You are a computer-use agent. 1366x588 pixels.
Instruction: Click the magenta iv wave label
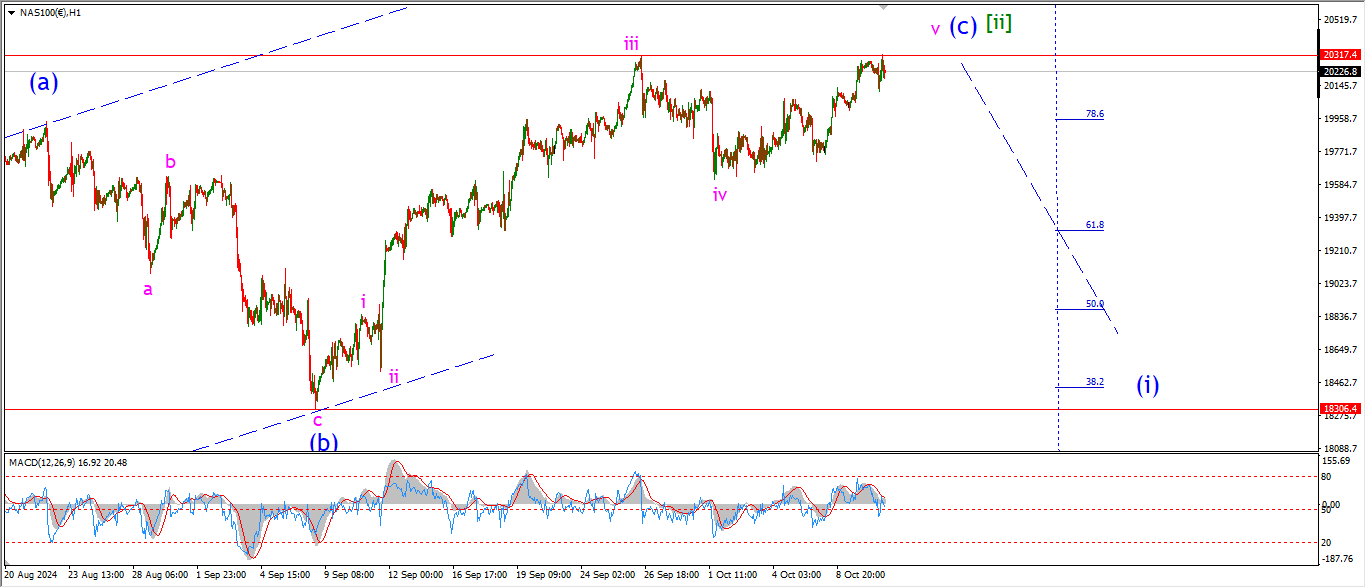pos(720,195)
